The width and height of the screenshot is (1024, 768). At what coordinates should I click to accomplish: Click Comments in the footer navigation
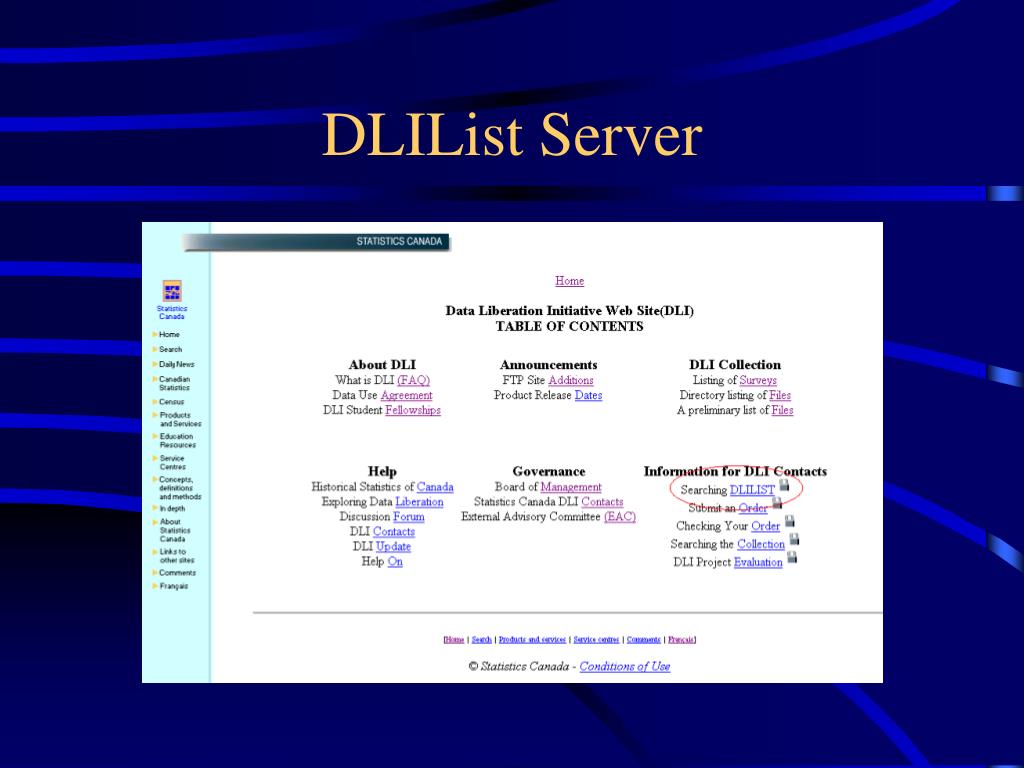point(644,640)
